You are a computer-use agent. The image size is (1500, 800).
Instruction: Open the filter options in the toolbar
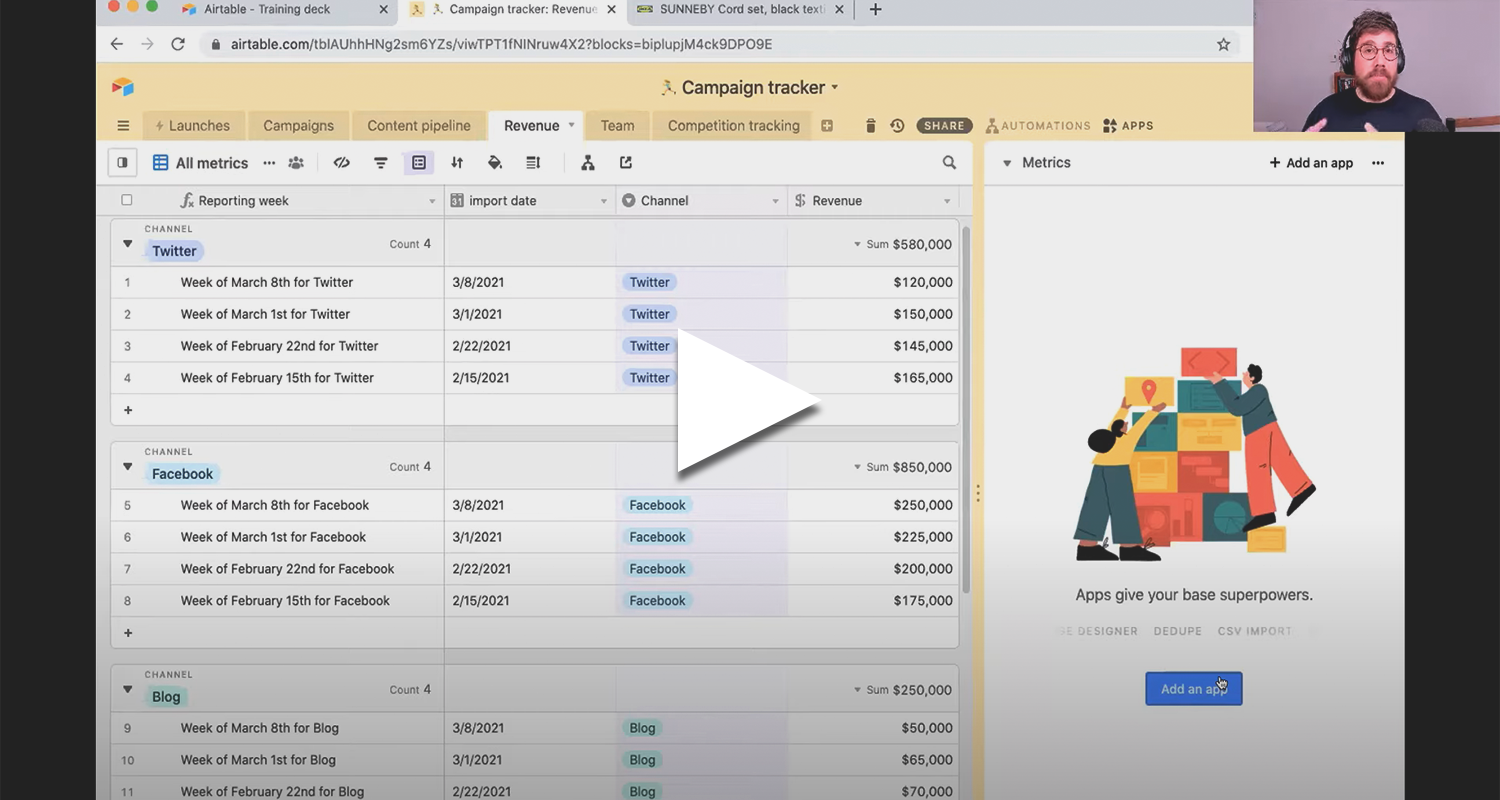[x=380, y=162]
